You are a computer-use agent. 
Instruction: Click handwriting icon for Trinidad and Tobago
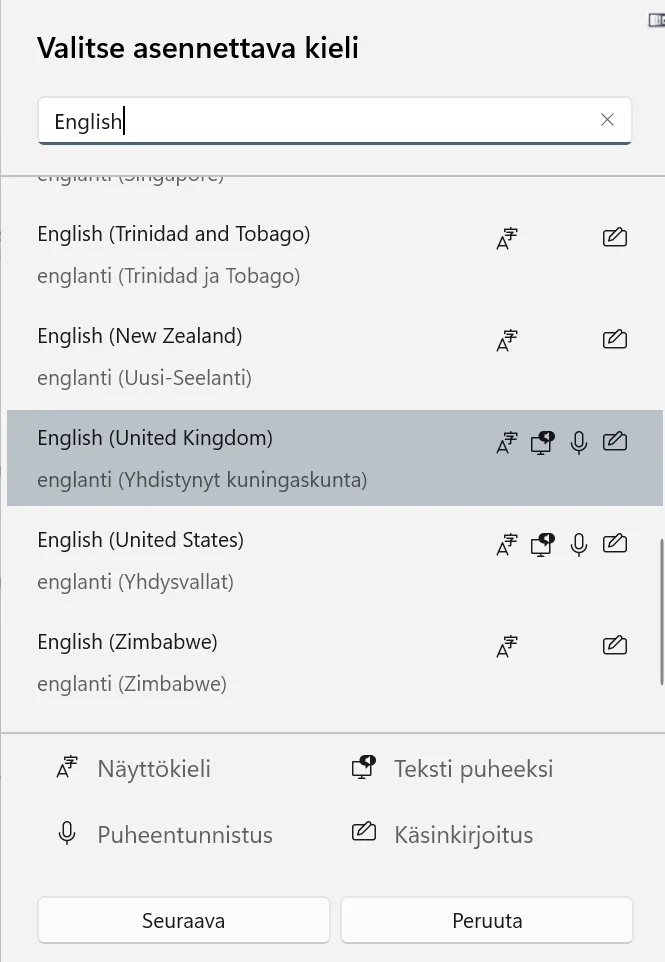(615, 237)
